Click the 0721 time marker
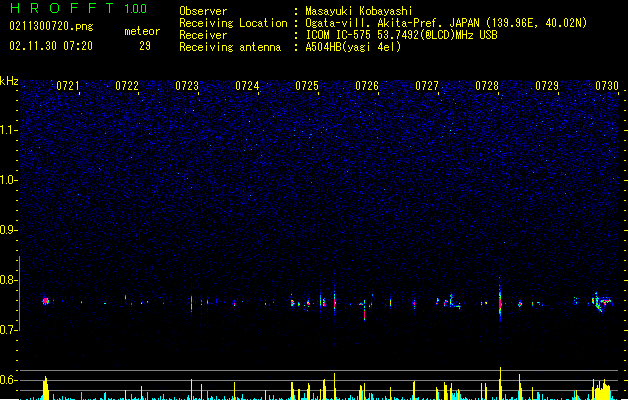The width and height of the screenshot is (629, 400). click(67, 86)
